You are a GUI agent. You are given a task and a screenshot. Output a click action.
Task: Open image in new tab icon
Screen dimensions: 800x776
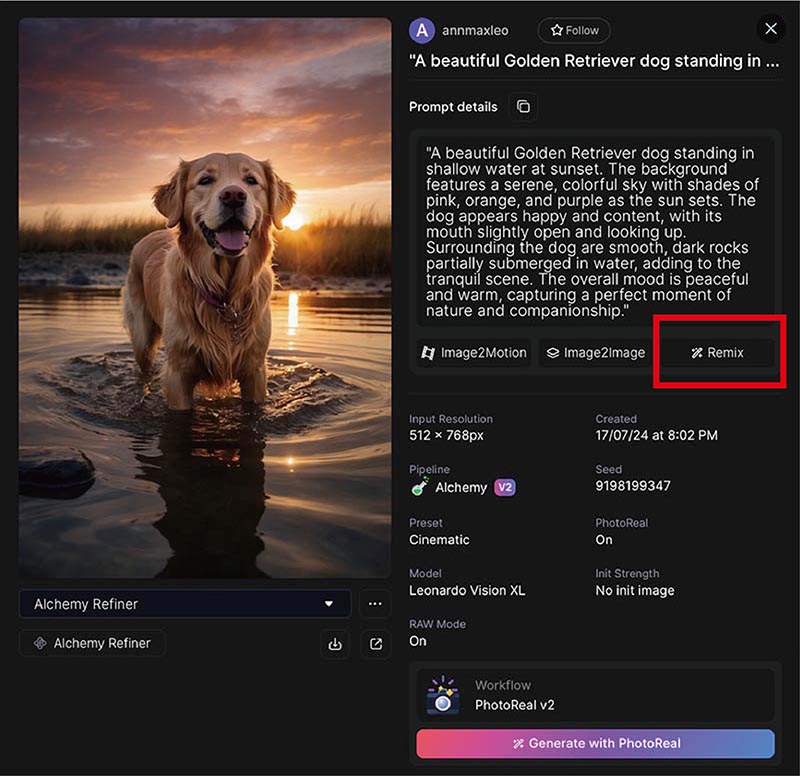376,644
